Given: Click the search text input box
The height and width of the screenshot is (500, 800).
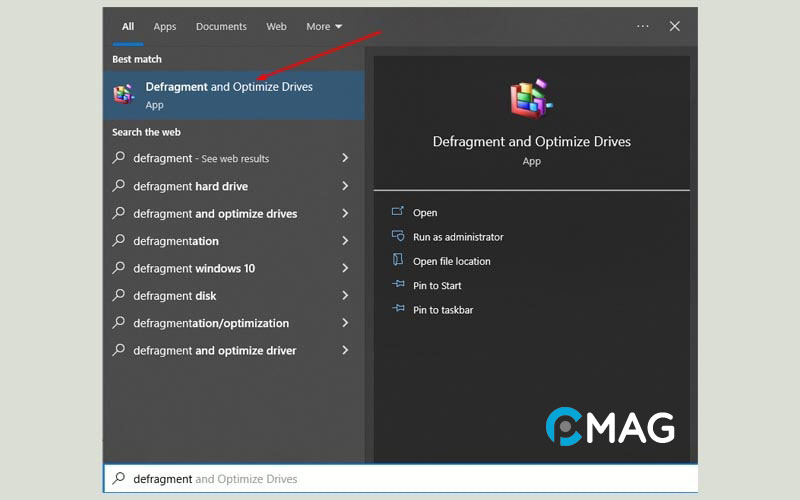Looking at the screenshot, I should (x=400, y=479).
